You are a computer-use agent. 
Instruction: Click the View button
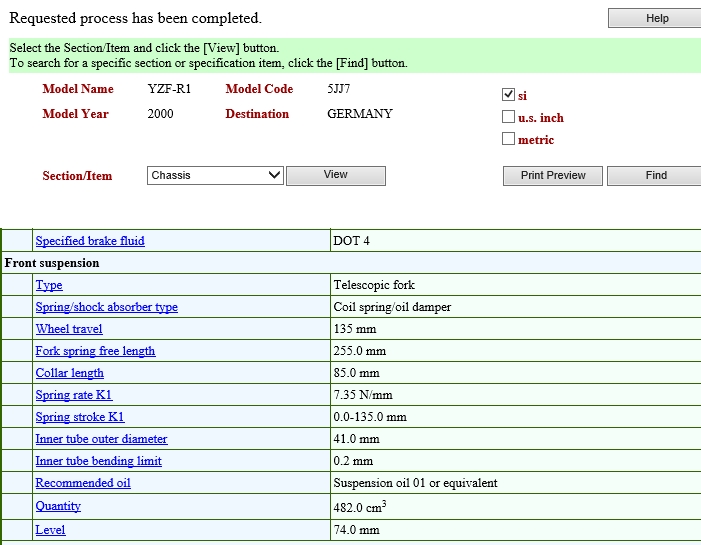(x=335, y=175)
